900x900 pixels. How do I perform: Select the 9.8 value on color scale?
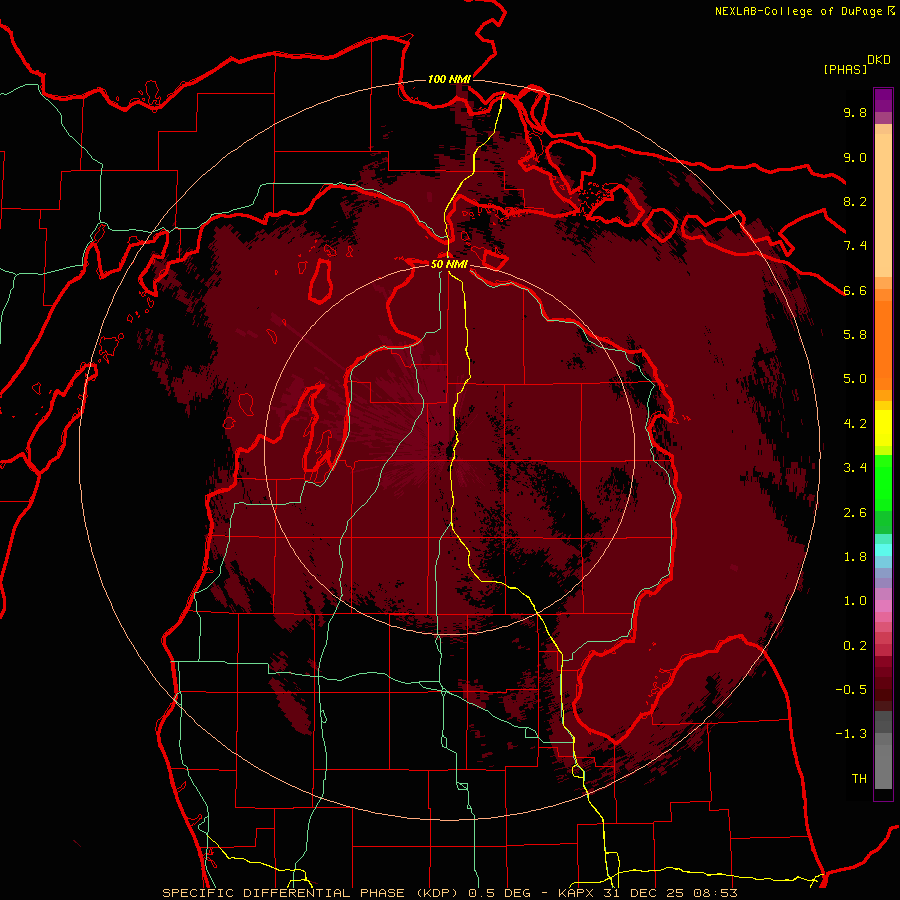click(x=855, y=112)
